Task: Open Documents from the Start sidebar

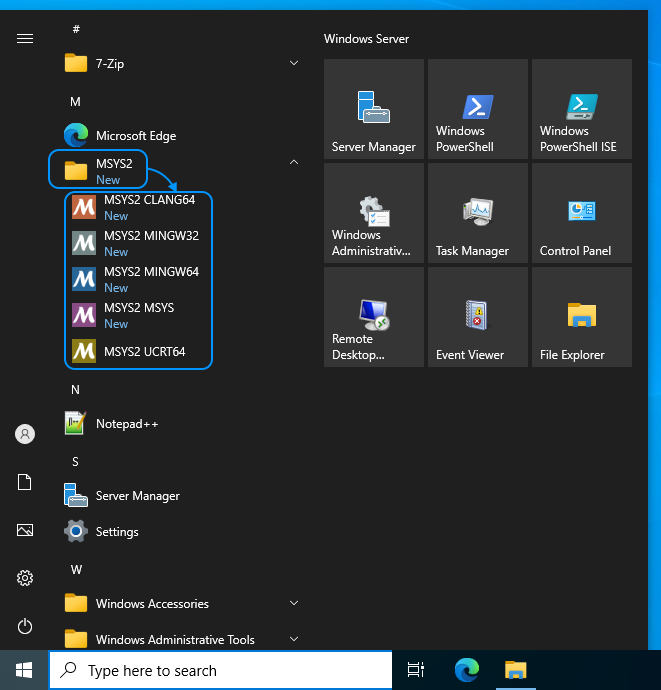Action: (25, 482)
